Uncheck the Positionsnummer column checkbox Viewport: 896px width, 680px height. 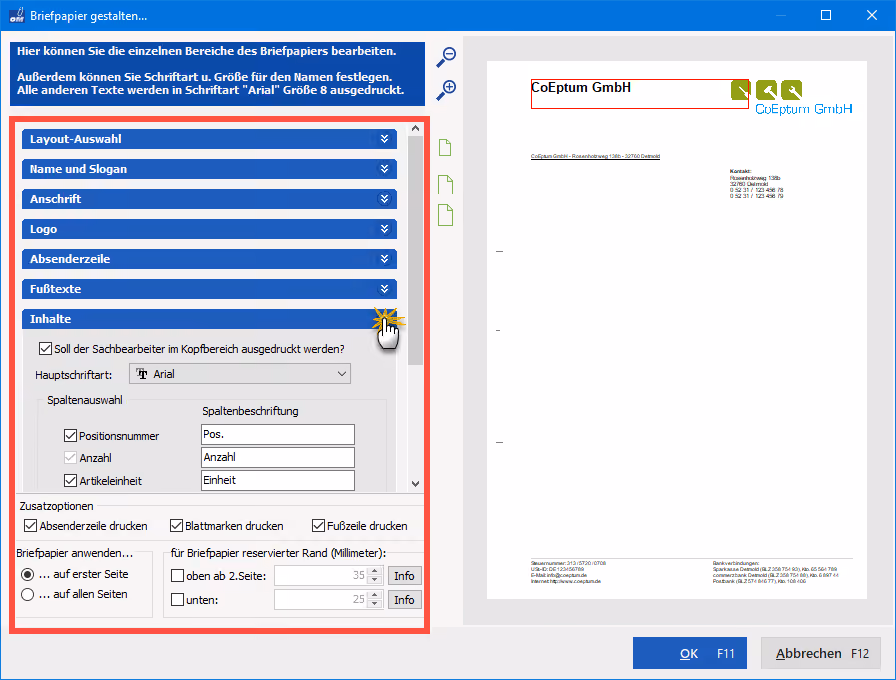tap(70, 435)
